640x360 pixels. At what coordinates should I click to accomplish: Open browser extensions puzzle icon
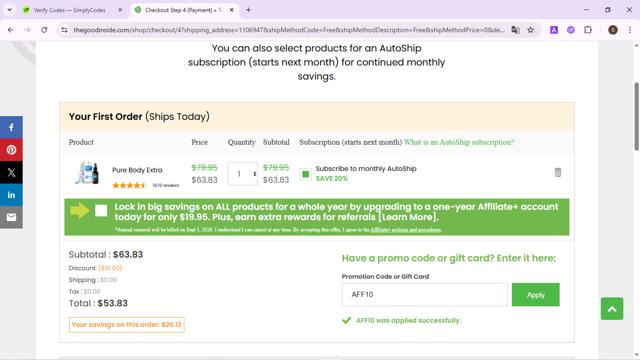pyautogui.click(x=588, y=30)
